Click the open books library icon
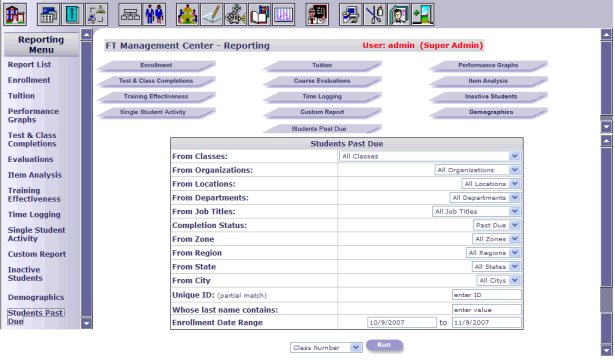 pos(259,14)
